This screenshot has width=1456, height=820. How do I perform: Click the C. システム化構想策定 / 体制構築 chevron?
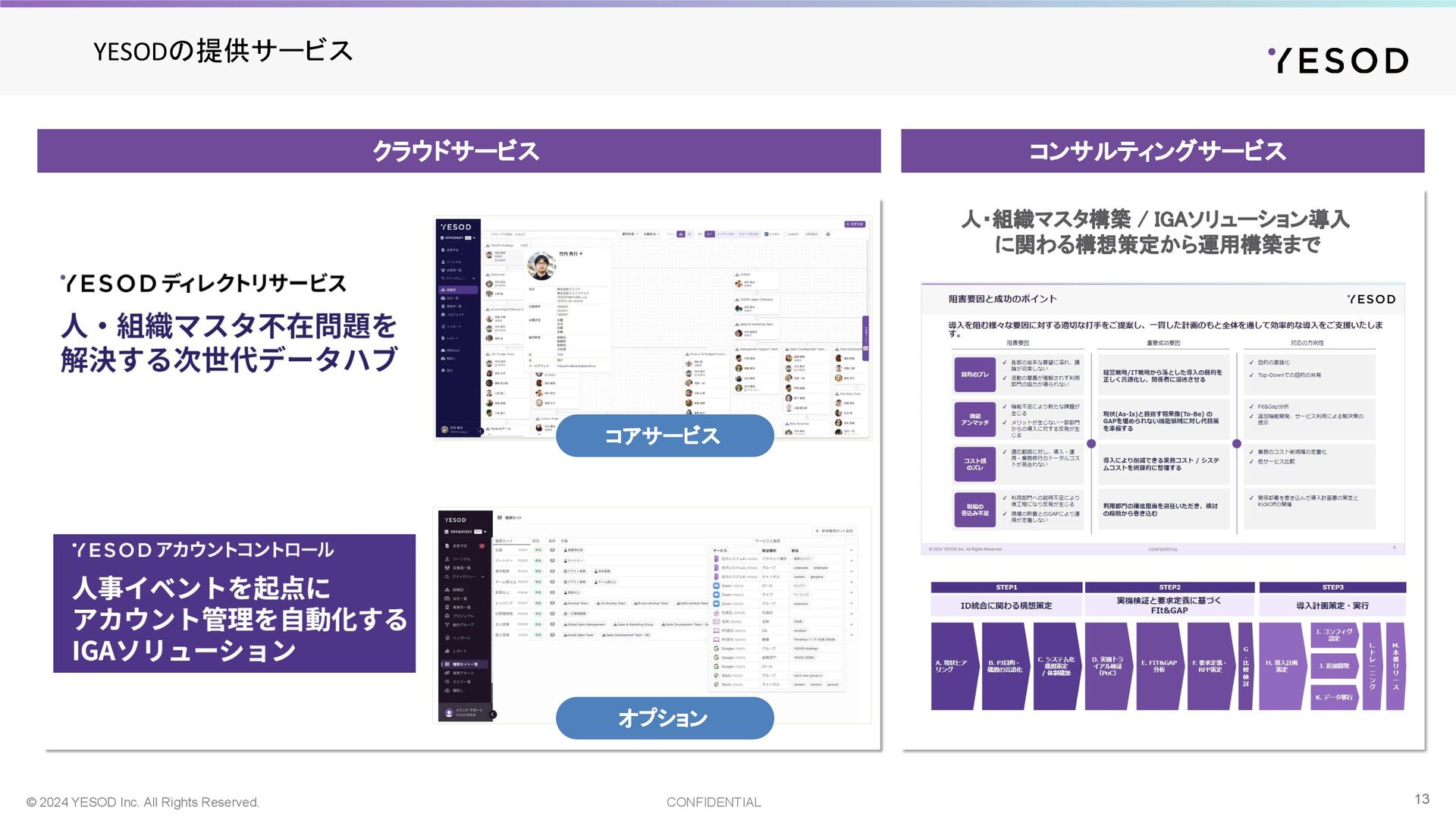point(1056,666)
